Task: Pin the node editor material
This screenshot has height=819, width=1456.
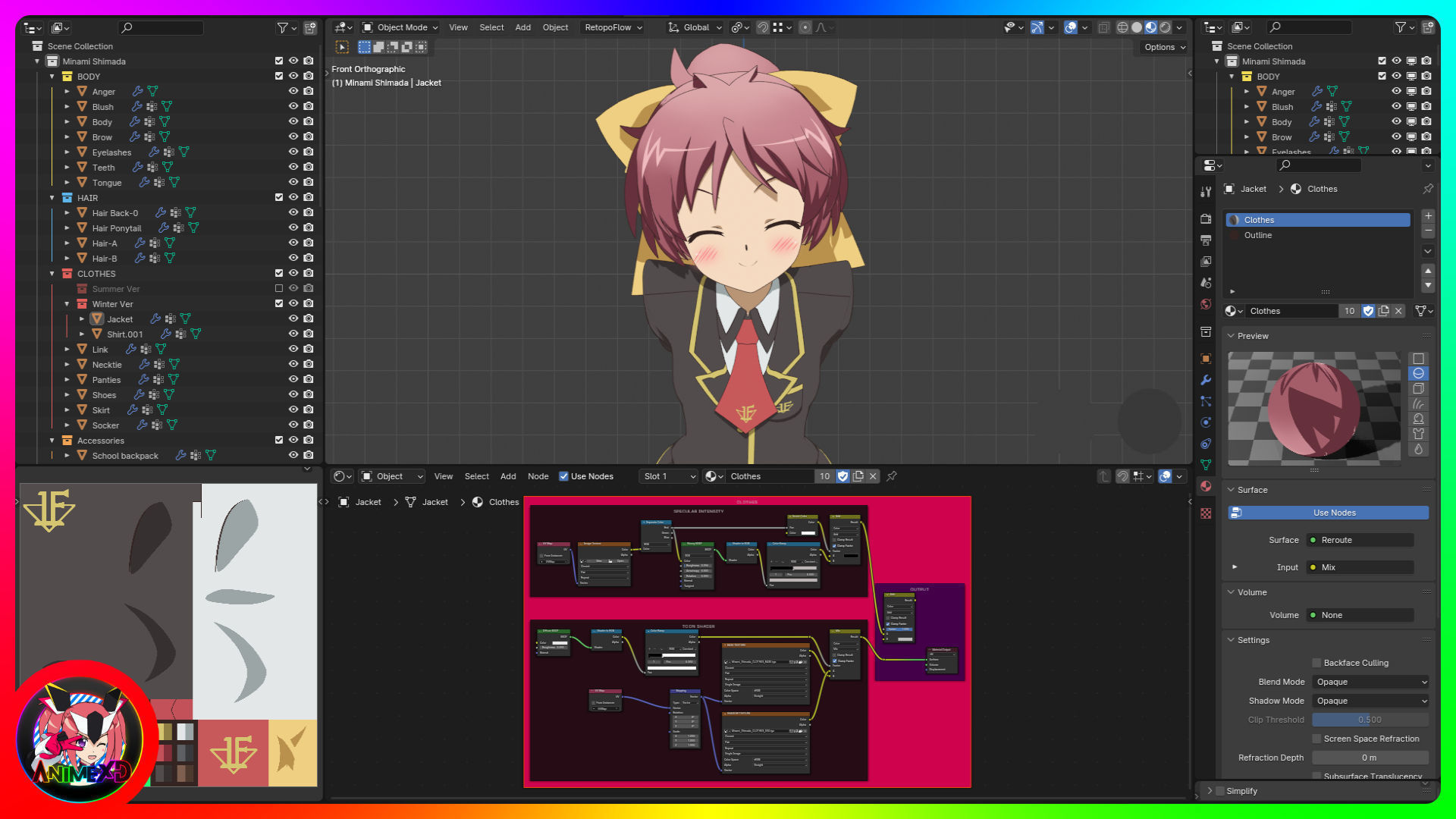Action: [892, 476]
